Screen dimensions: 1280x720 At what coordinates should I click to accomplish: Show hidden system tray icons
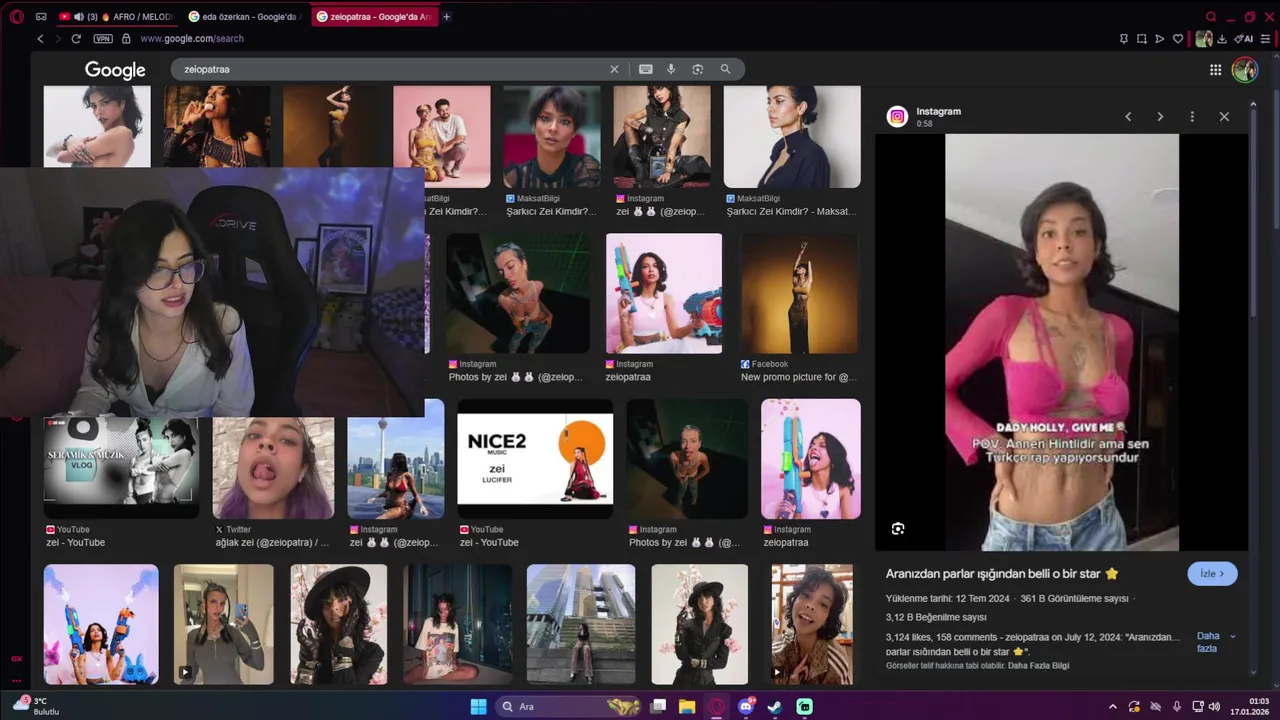1112,707
